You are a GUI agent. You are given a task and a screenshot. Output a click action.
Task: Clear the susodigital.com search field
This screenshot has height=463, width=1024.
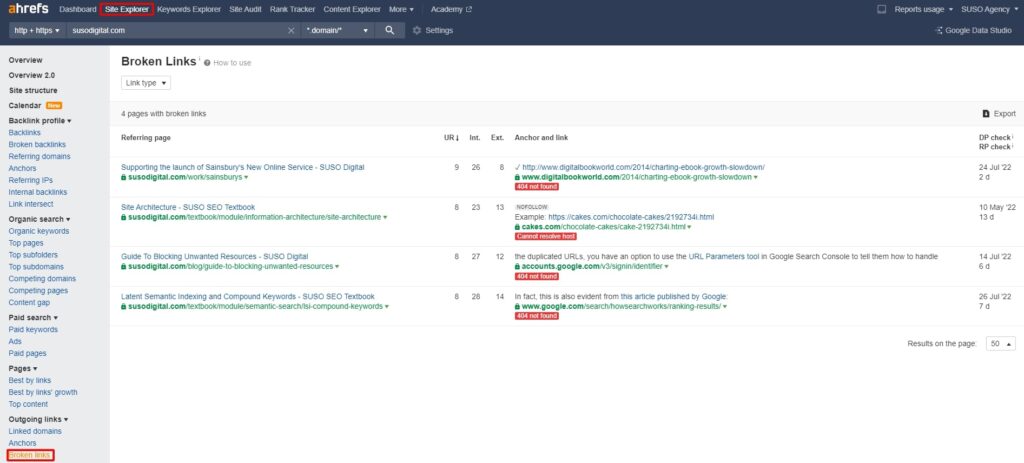291,30
